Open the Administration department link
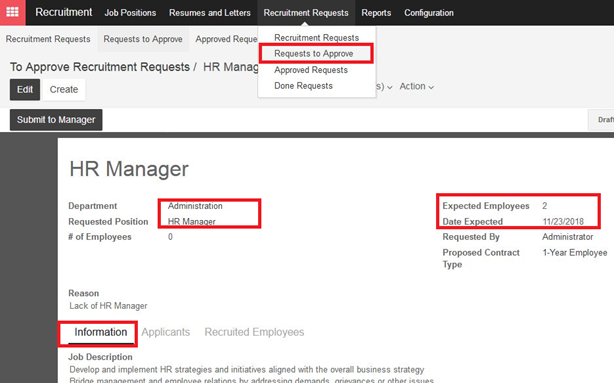This screenshot has height=383, width=614. tap(195, 206)
